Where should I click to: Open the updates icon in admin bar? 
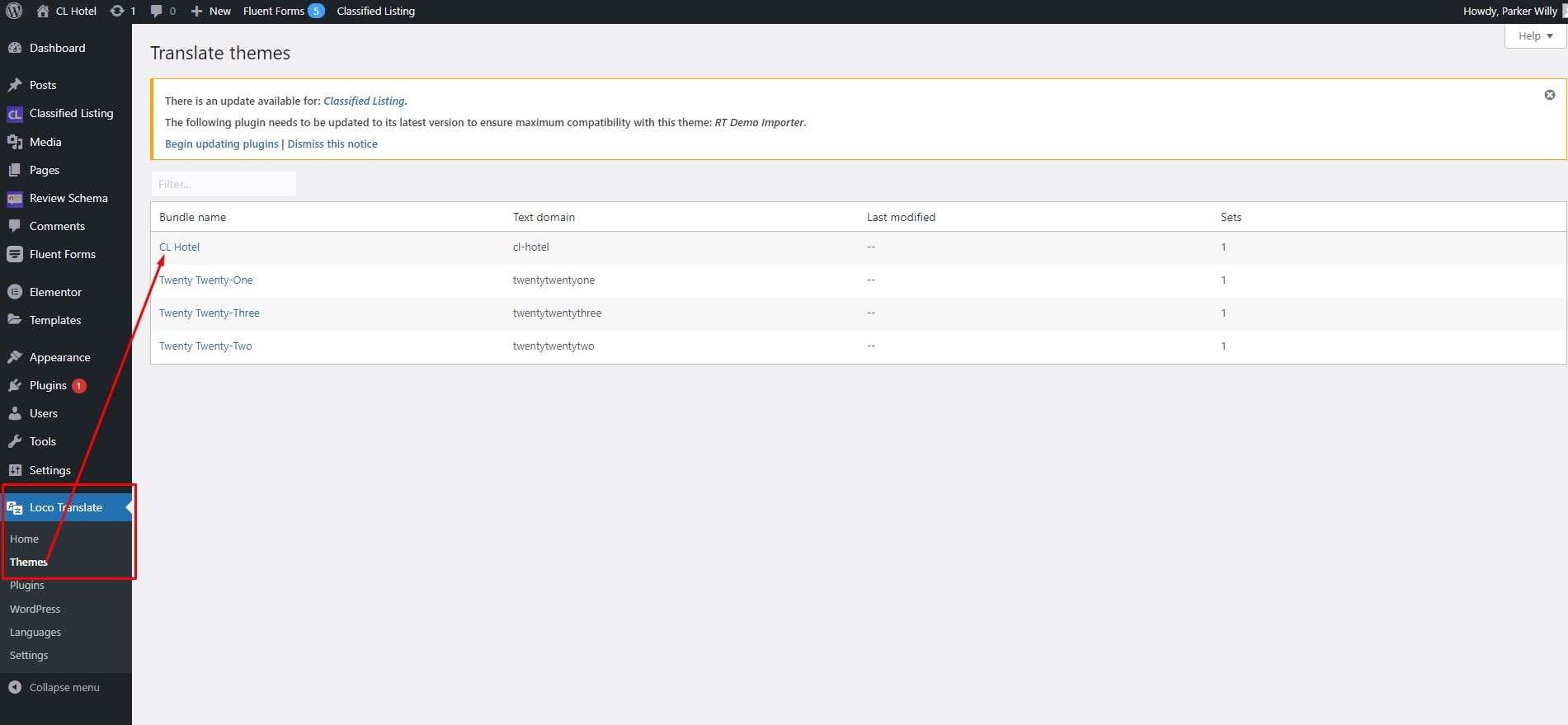click(x=117, y=11)
